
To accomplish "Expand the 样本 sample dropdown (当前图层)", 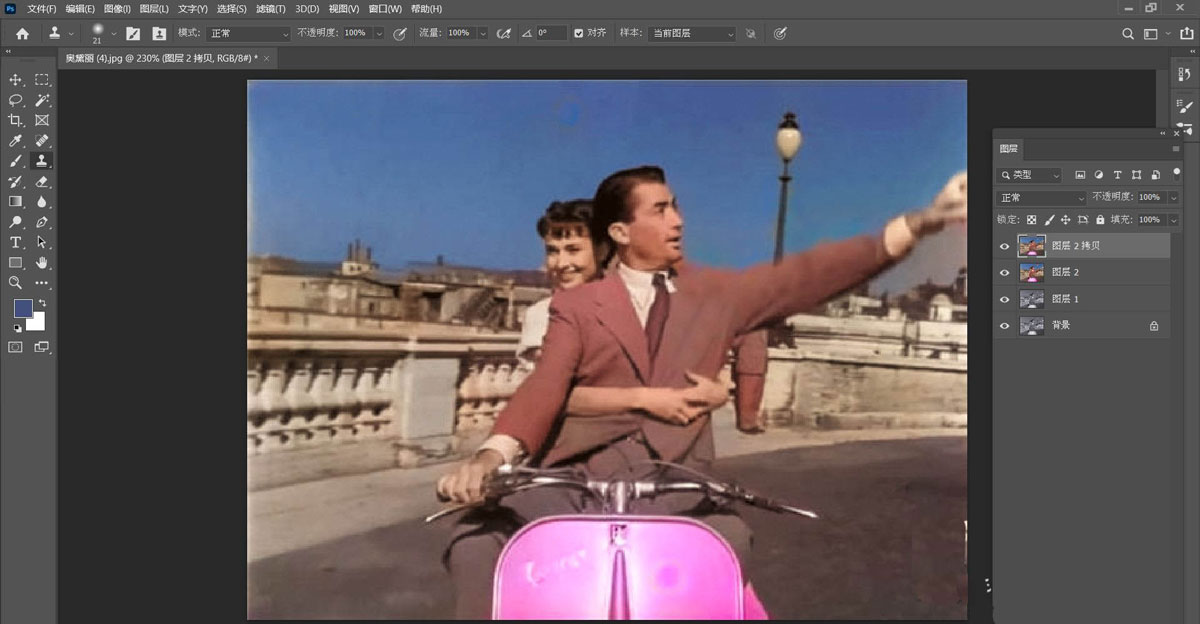I will click(x=691, y=33).
